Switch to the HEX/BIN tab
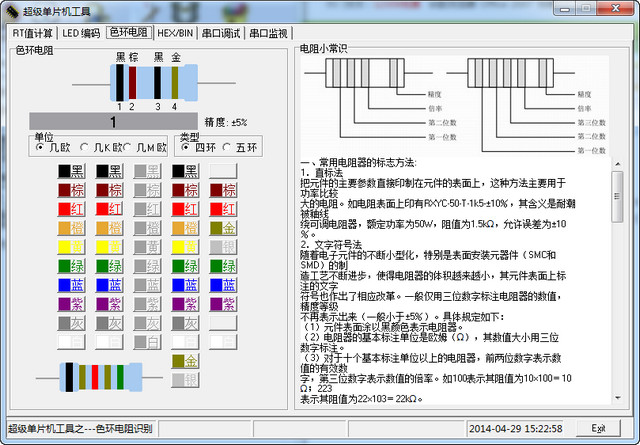The height and width of the screenshot is (445, 640). coord(175,32)
